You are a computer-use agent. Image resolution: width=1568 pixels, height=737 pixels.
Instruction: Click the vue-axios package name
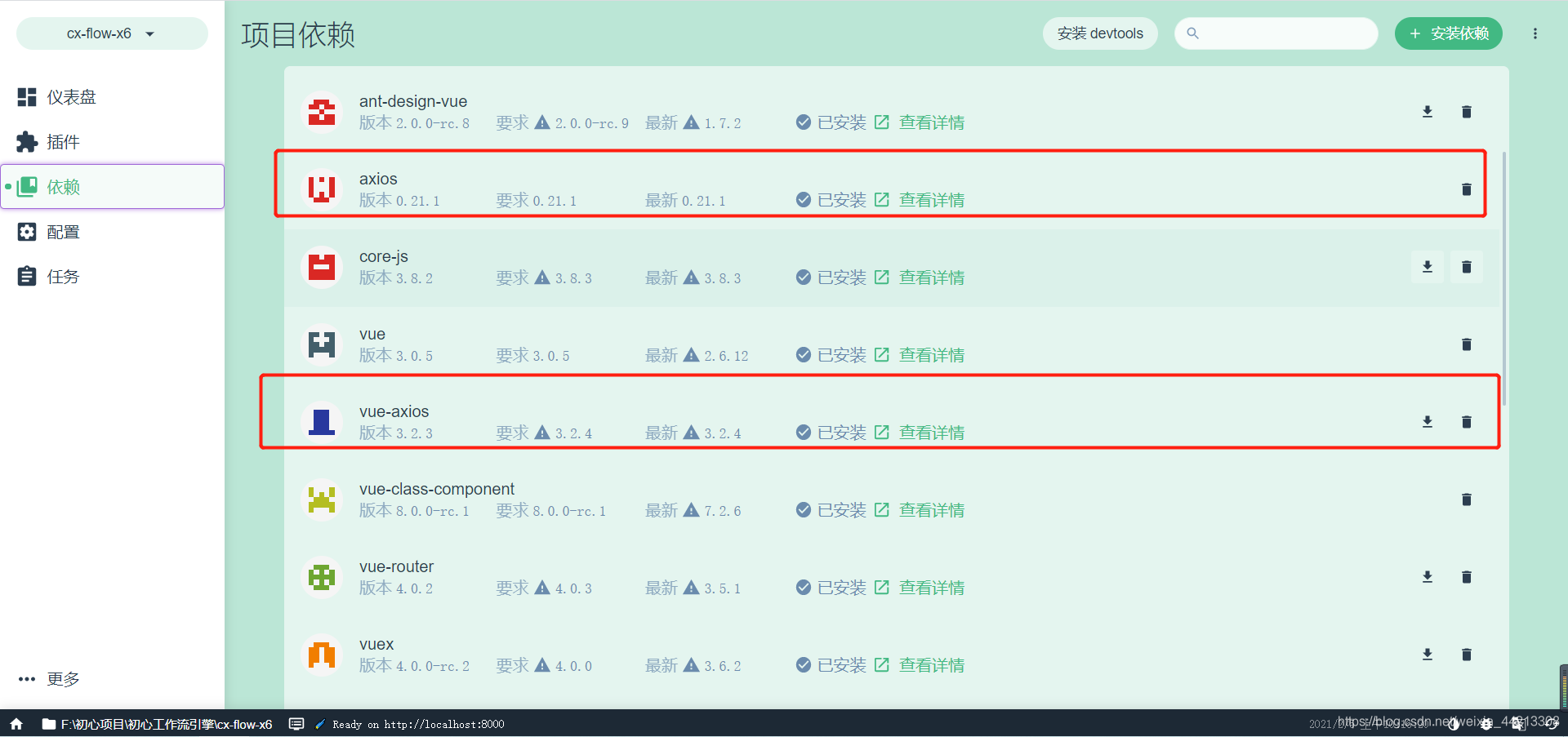click(394, 411)
